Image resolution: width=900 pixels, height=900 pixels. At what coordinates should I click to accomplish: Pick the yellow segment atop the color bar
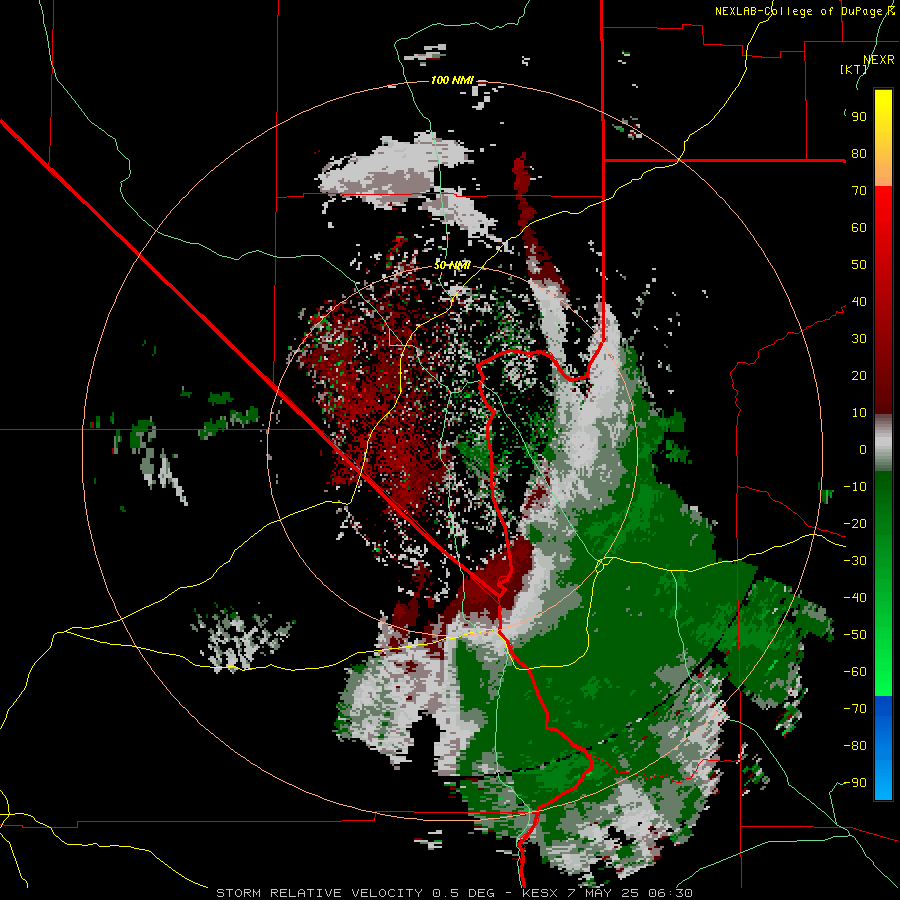pyautogui.click(x=883, y=138)
